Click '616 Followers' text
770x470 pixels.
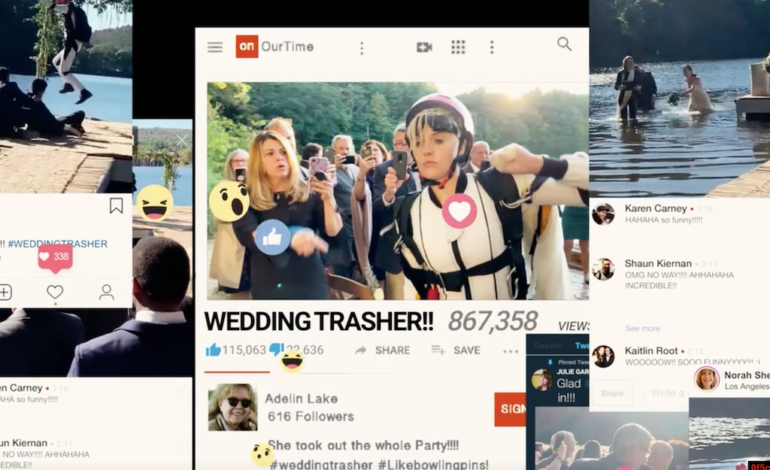coord(310,416)
